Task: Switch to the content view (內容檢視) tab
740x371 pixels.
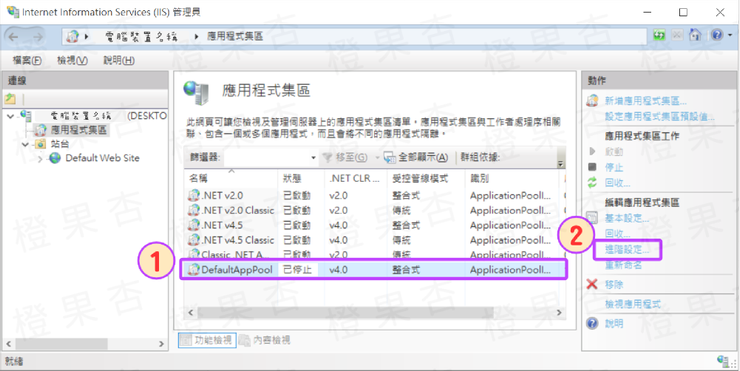Action: [265, 340]
